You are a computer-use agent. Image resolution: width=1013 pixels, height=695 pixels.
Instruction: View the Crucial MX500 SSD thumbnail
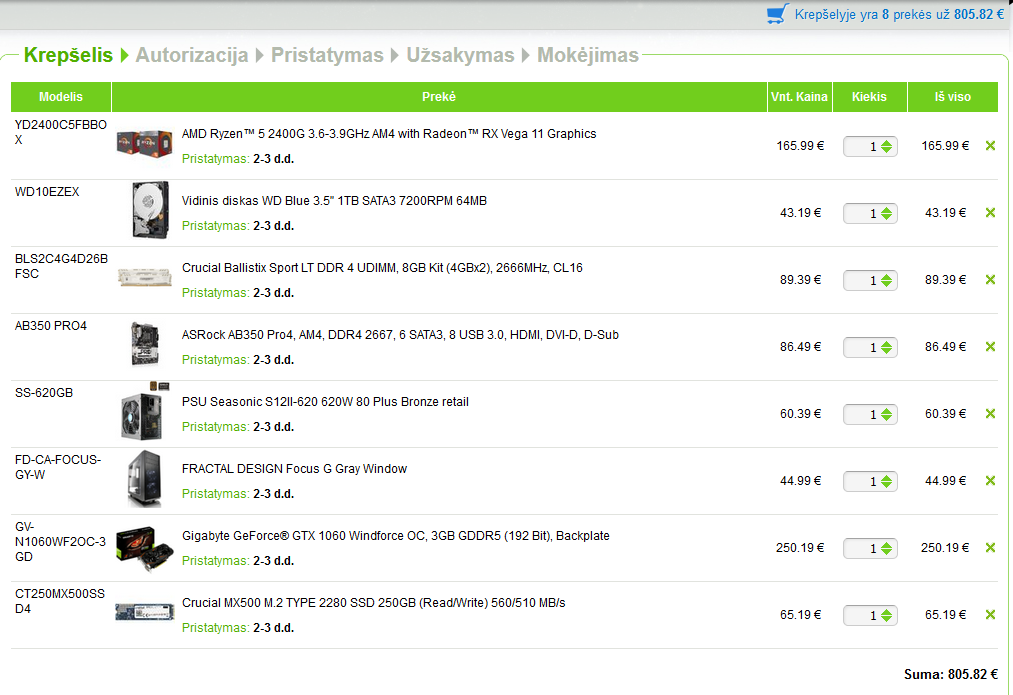click(x=145, y=612)
